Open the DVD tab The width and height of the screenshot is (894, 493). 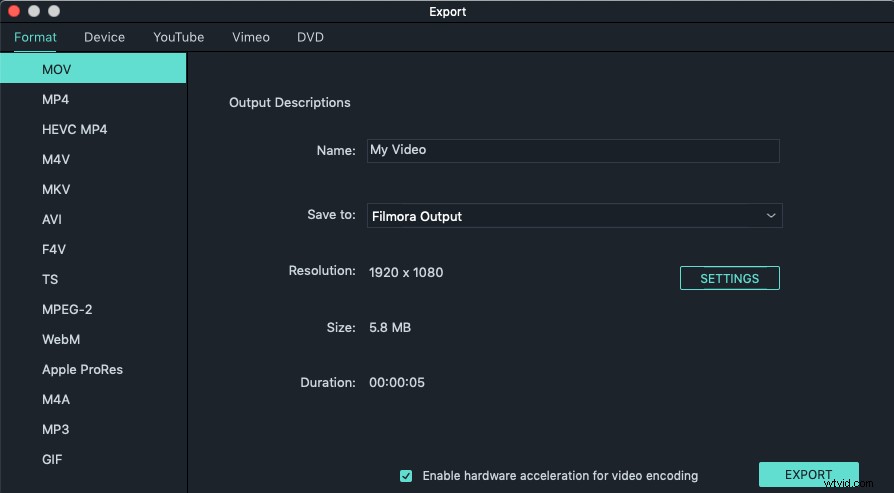(x=310, y=37)
